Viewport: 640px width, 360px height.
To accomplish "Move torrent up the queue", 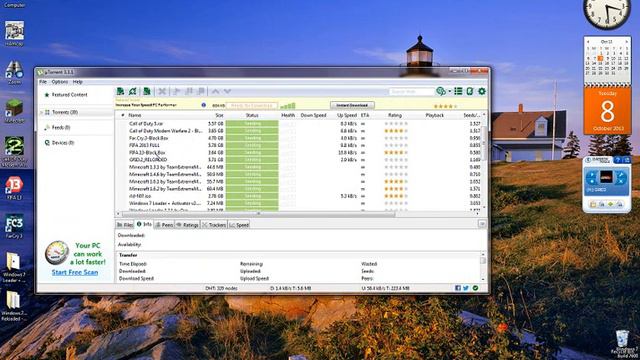I will coord(216,91).
